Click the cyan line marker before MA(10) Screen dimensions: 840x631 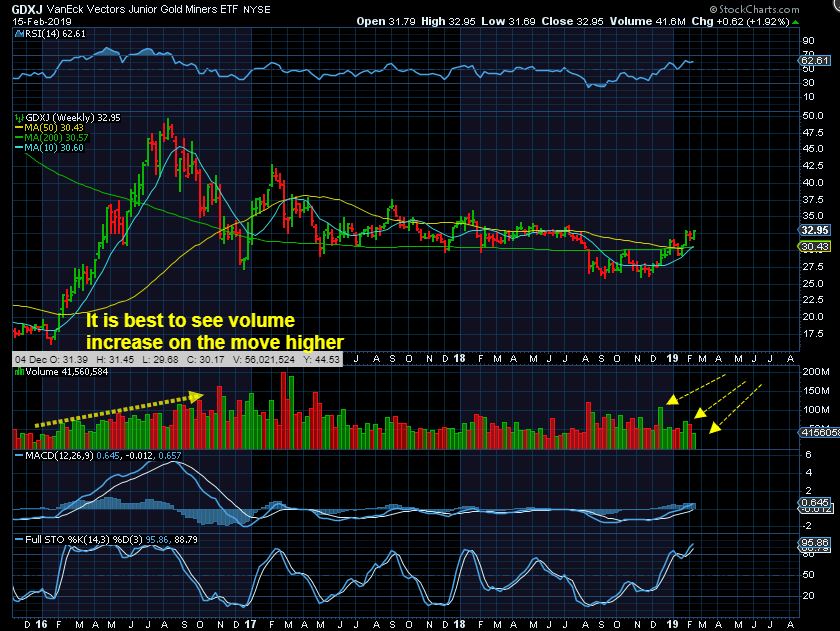[19, 148]
